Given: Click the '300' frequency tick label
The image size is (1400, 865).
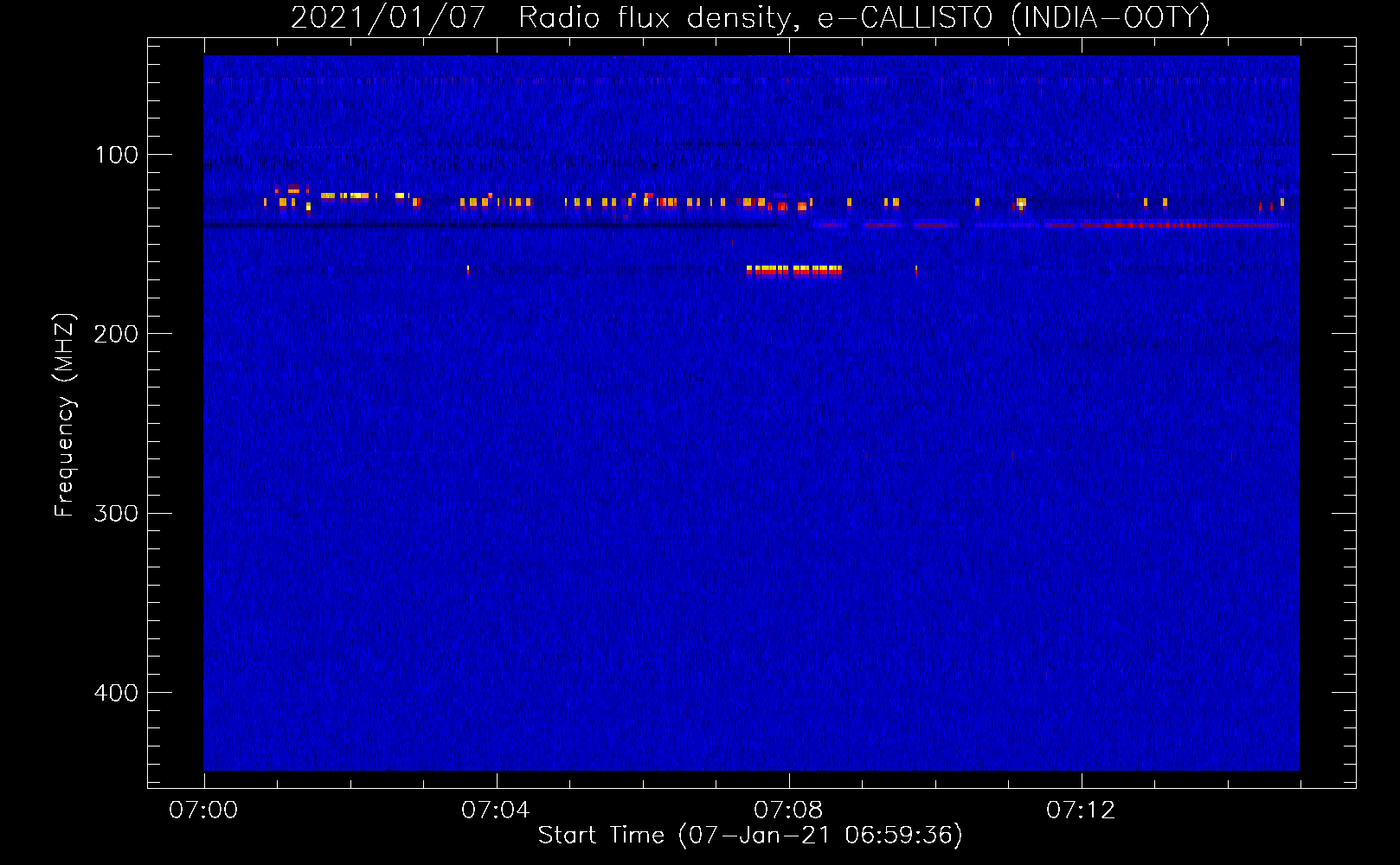Looking at the screenshot, I should pos(116,513).
